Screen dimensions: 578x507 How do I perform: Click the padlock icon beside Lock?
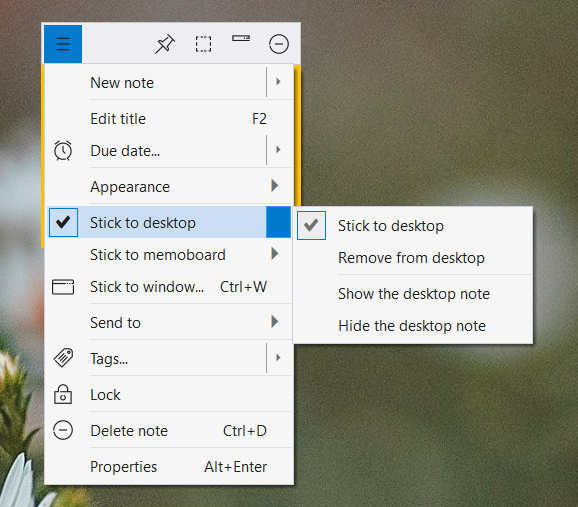tap(63, 394)
